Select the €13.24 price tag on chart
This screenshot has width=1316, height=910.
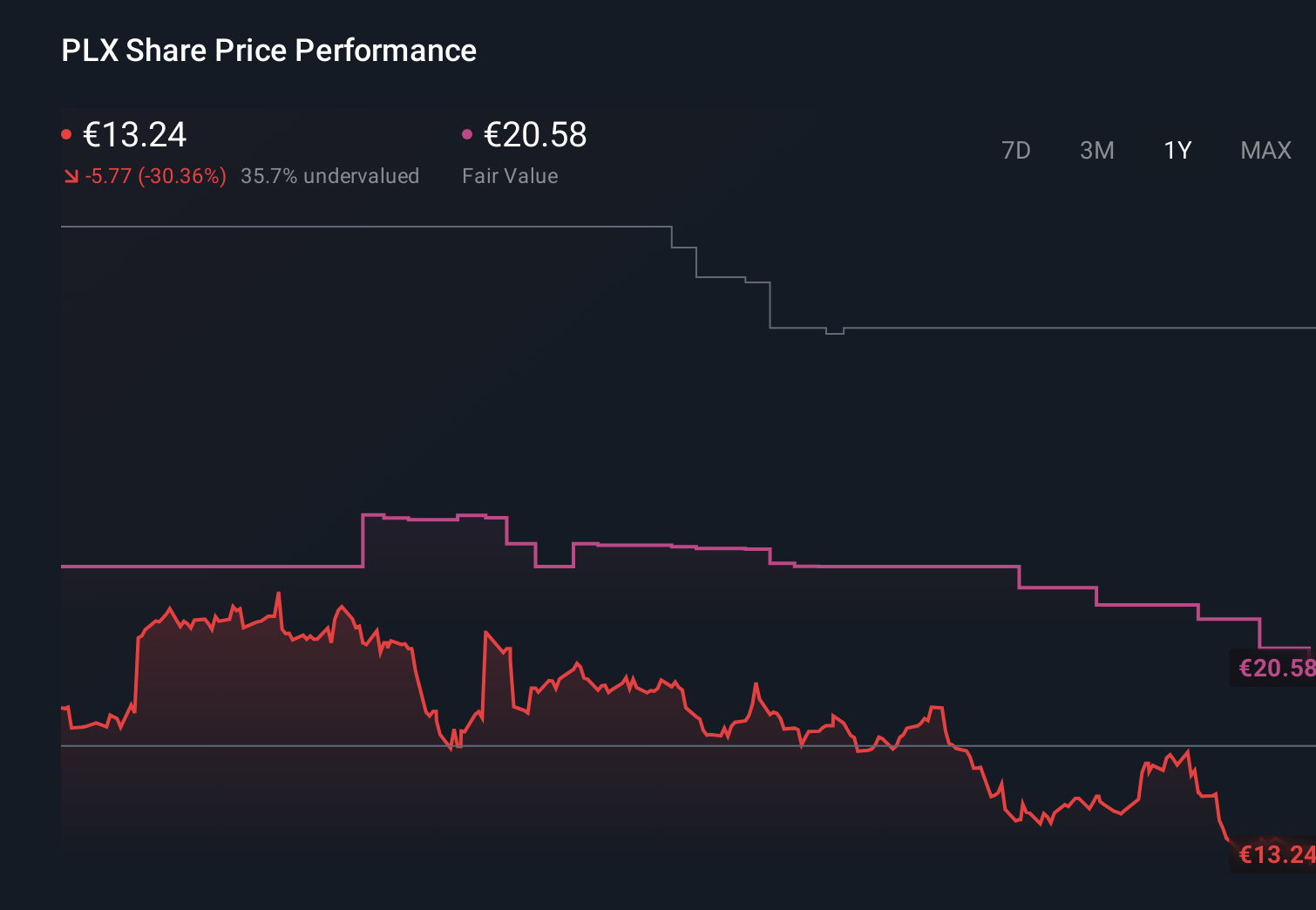[1275, 853]
